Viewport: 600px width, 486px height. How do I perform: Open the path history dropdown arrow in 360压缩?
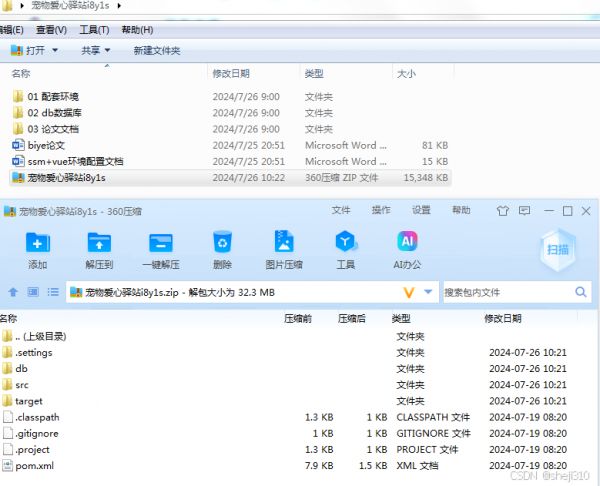click(x=428, y=292)
